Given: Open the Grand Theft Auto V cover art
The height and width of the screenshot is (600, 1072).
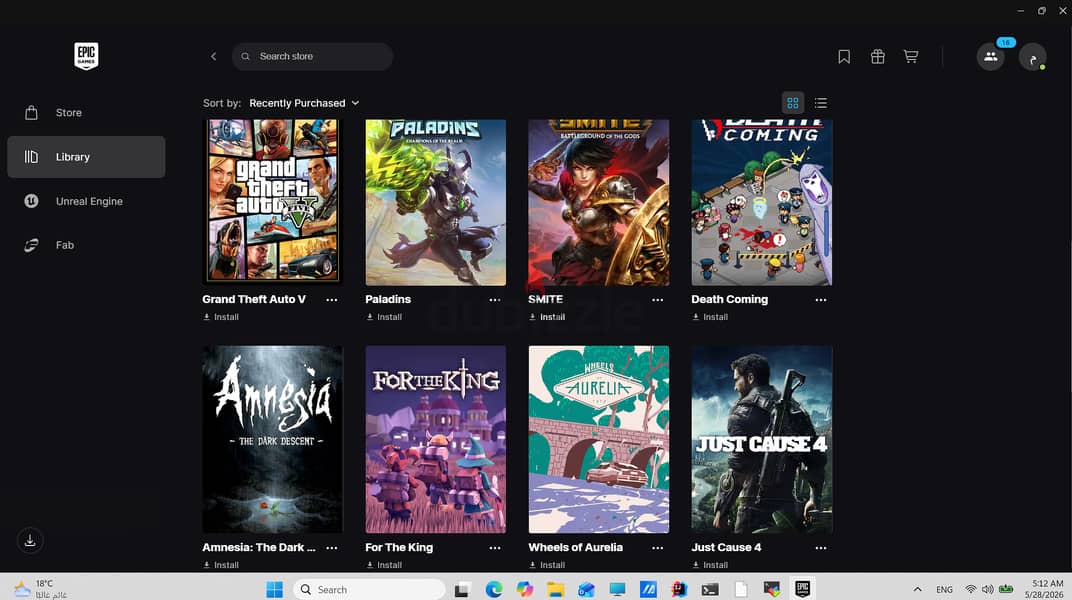Looking at the screenshot, I should (x=273, y=202).
